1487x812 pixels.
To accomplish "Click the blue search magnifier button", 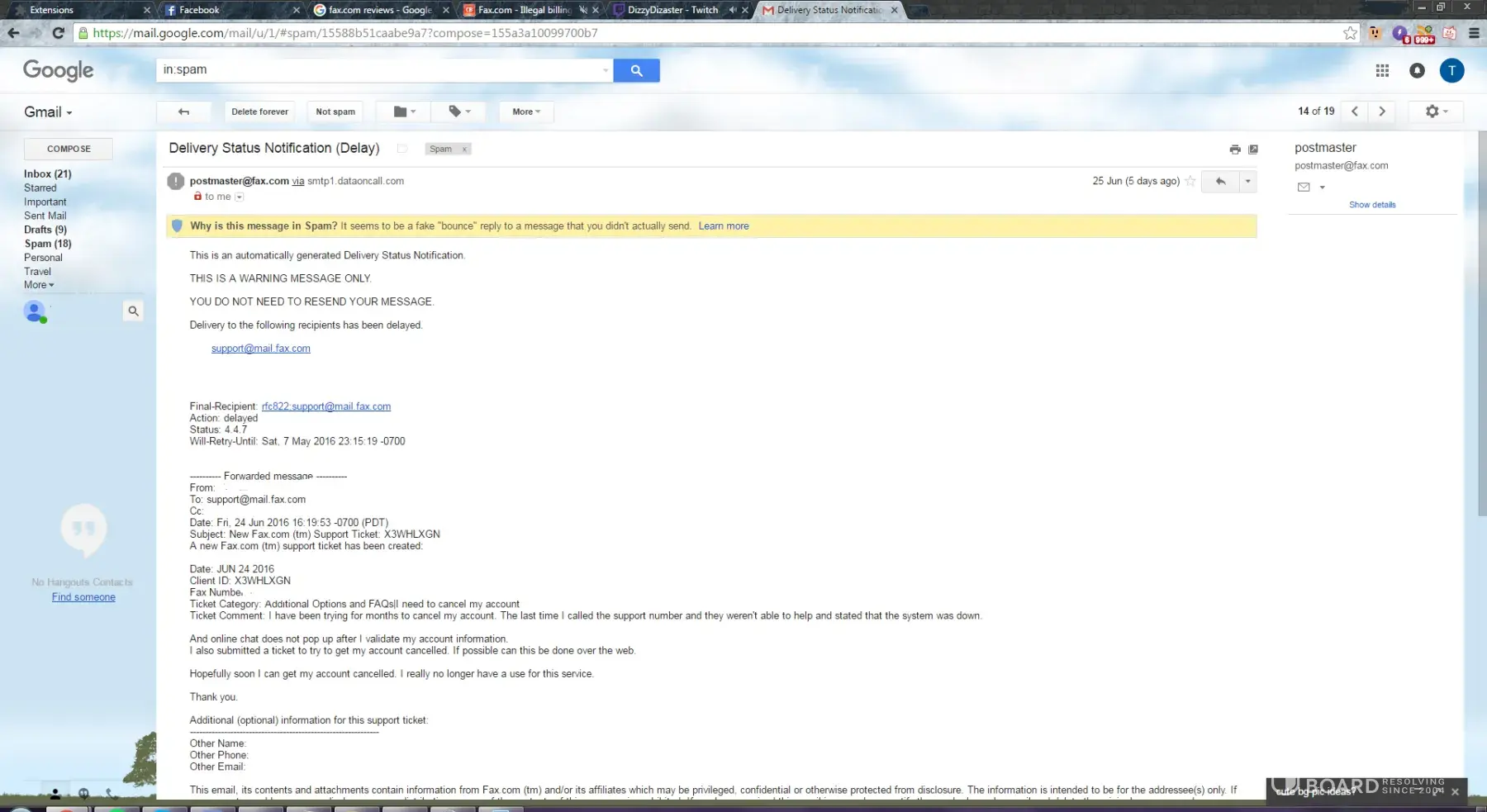I will click(636, 70).
